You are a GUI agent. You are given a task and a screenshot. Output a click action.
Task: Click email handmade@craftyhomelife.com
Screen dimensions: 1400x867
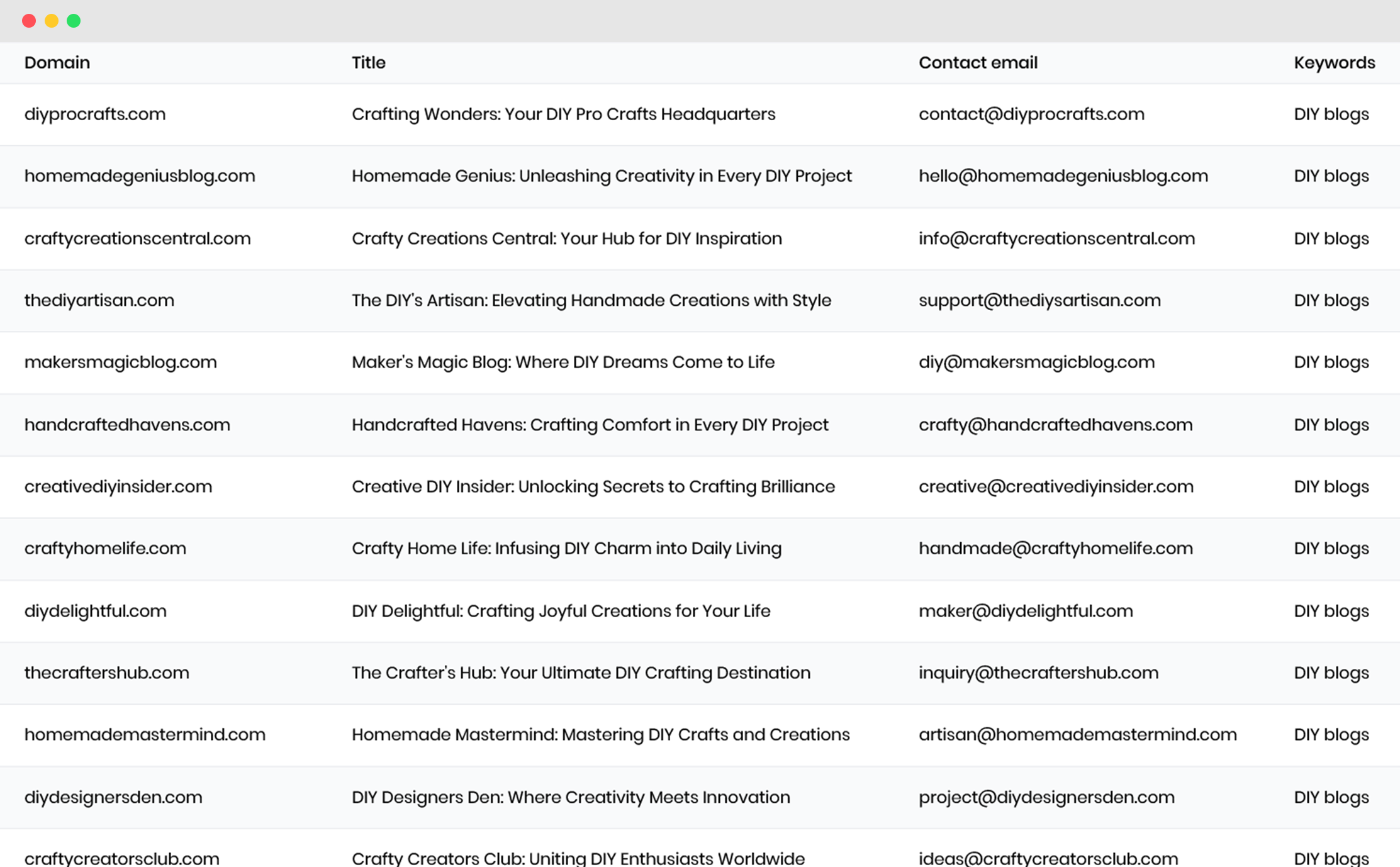[1056, 549]
